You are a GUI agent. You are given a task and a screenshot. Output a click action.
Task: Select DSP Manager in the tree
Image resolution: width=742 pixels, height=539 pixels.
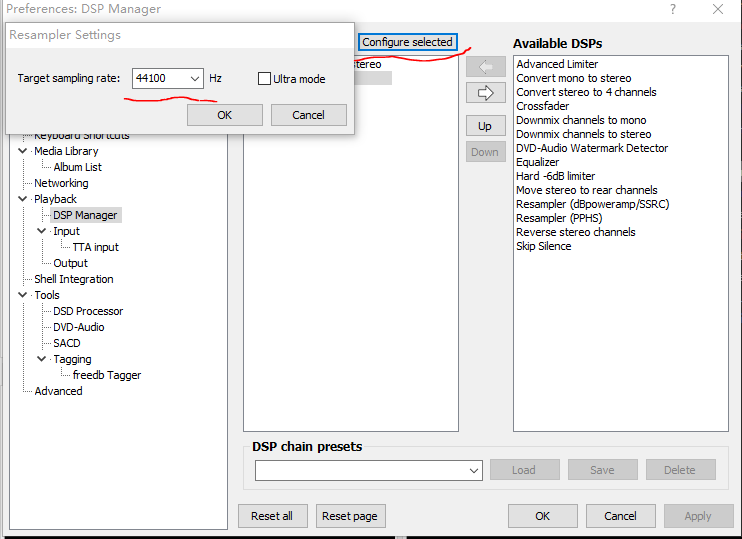[85, 215]
